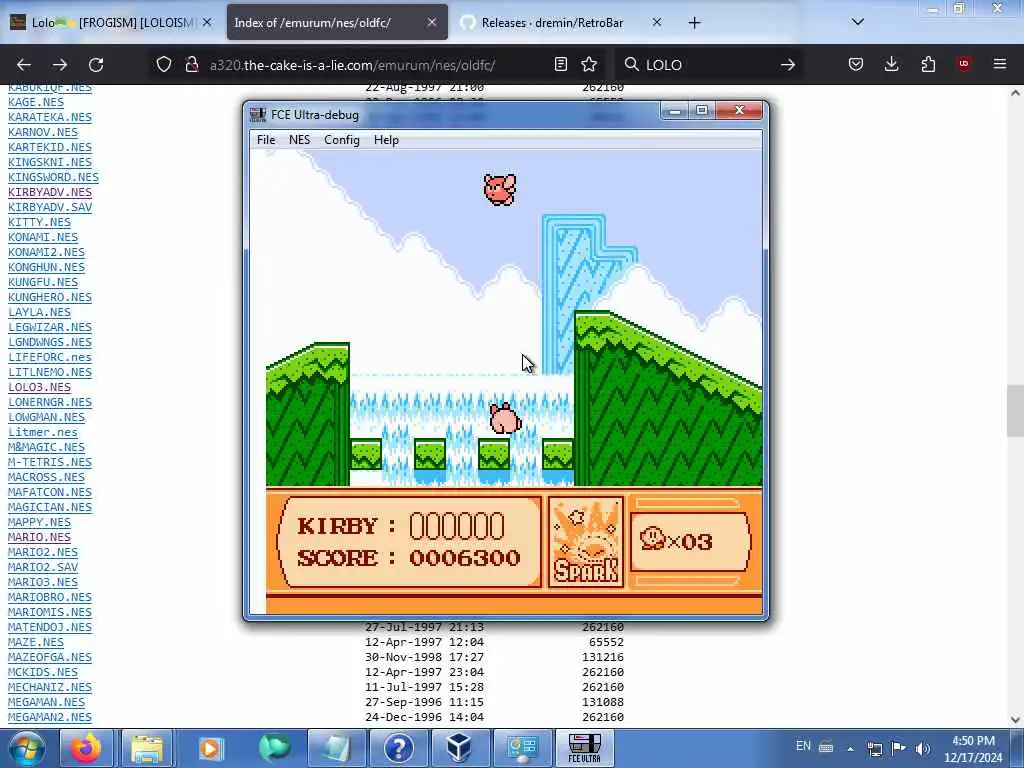Open the extensions puzzle icon
Image resolution: width=1024 pixels, height=768 pixels.
point(928,64)
